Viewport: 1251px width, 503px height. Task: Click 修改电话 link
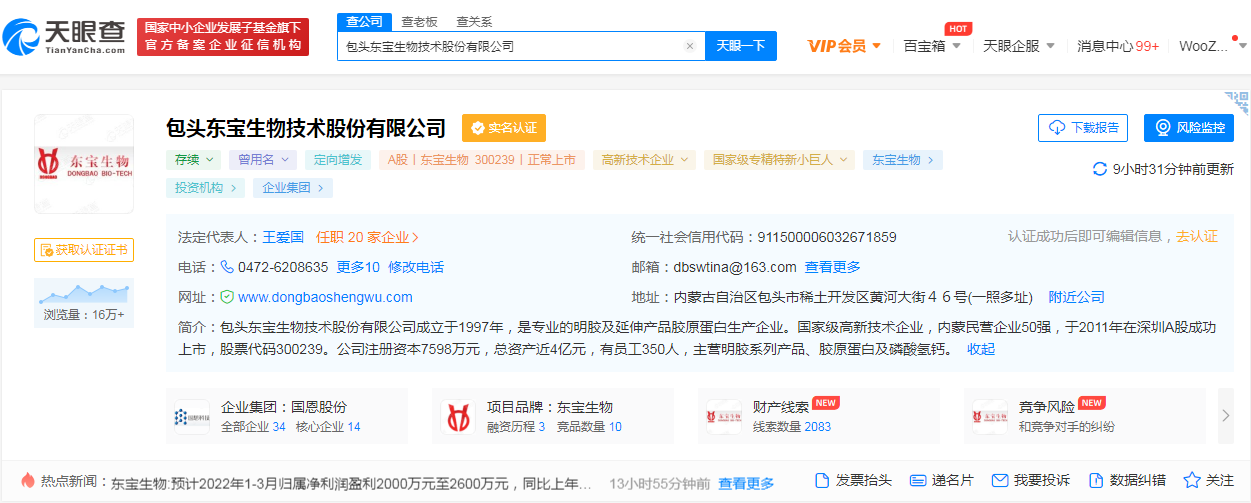click(x=416, y=267)
